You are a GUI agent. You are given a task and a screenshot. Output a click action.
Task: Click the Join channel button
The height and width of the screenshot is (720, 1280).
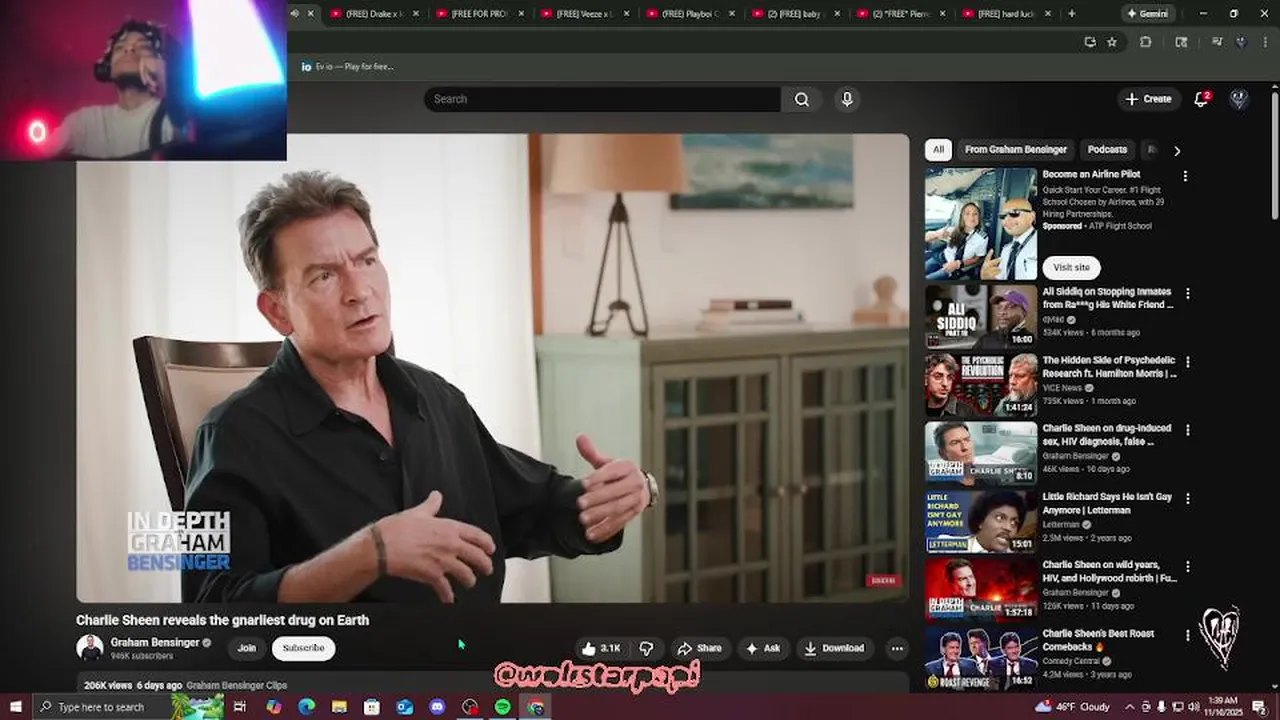click(x=247, y=648)
